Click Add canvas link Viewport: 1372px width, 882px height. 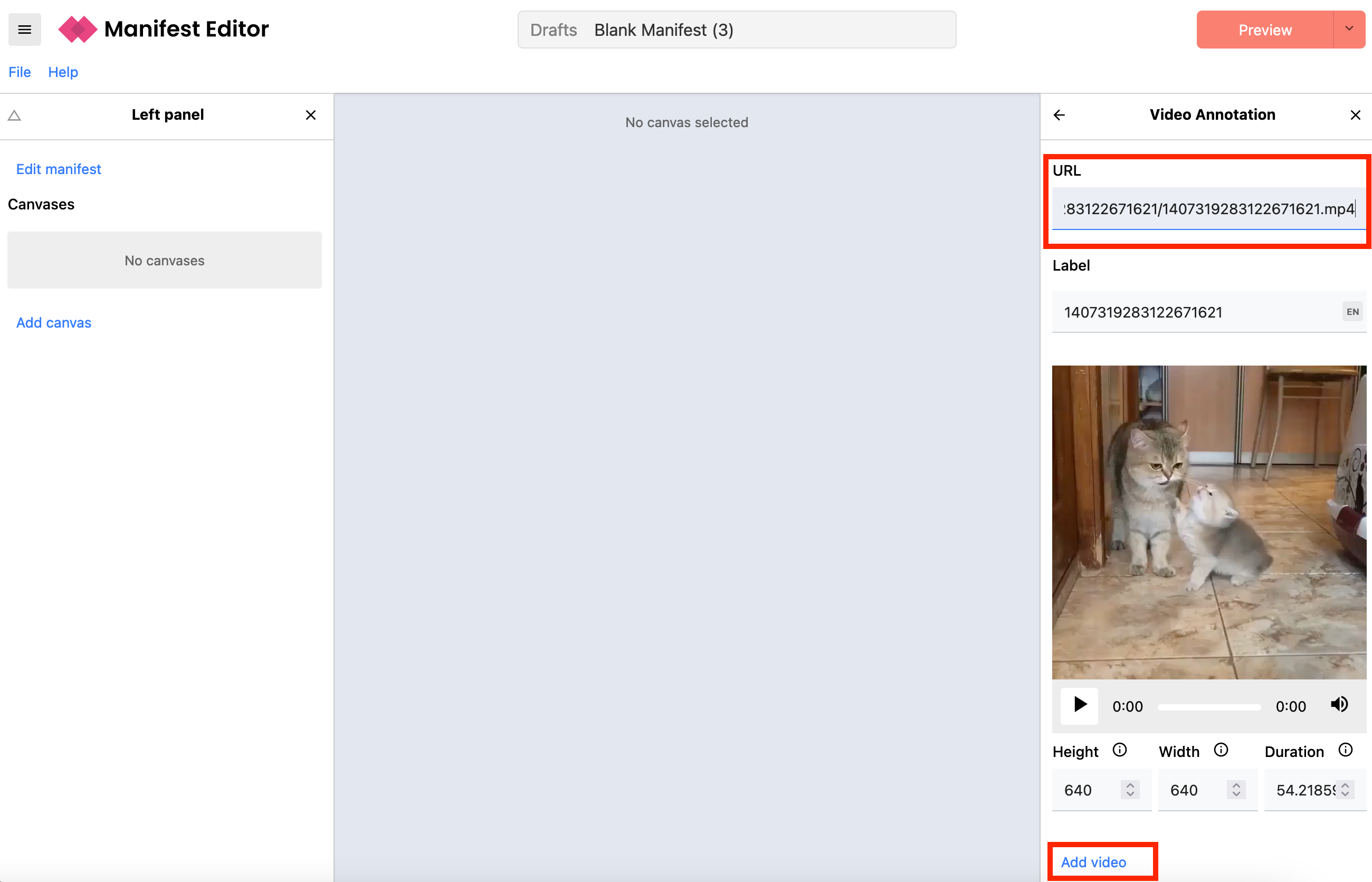[x=54, y=322]
